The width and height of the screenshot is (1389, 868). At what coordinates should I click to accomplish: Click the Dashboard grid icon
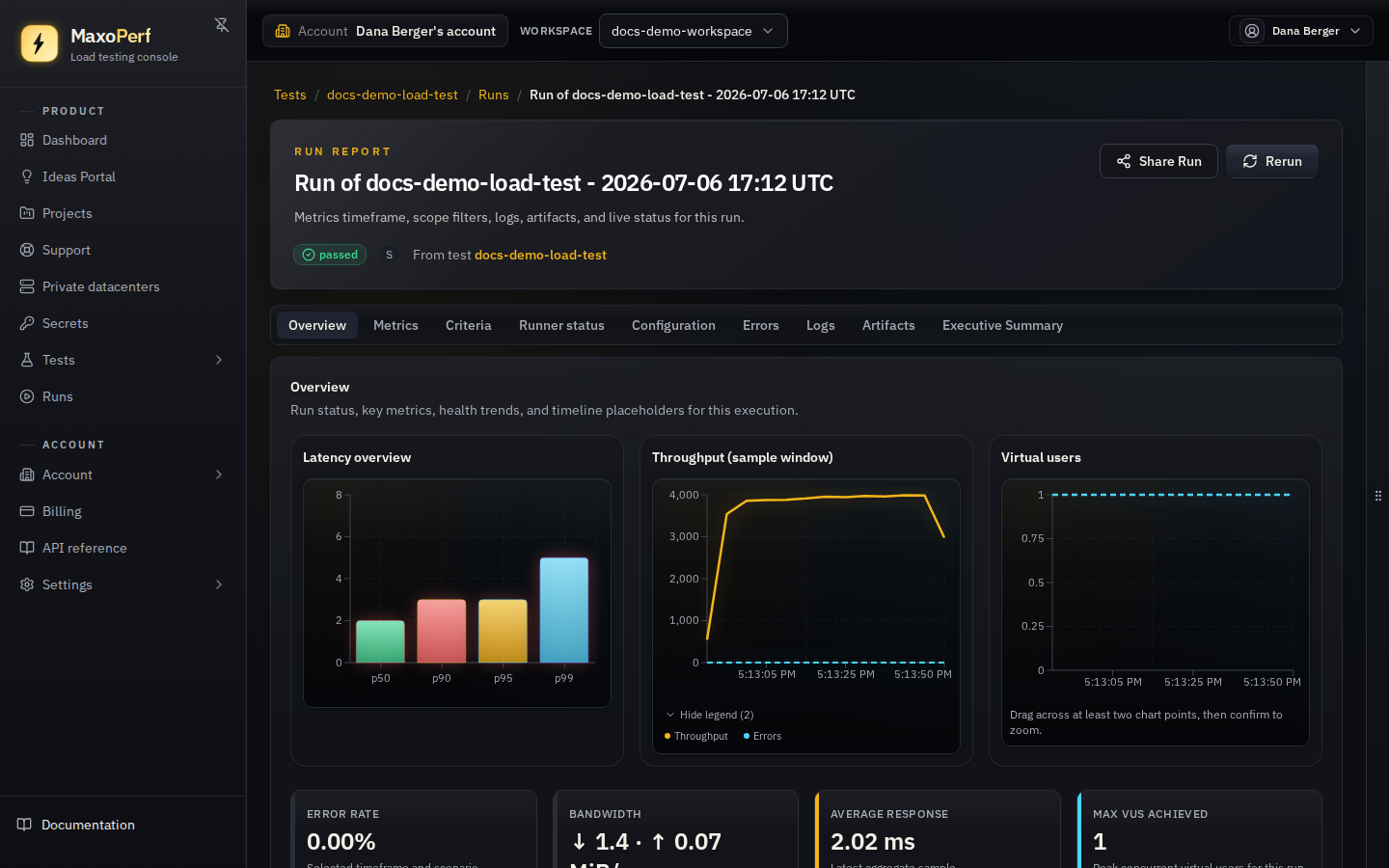[27, 140]
